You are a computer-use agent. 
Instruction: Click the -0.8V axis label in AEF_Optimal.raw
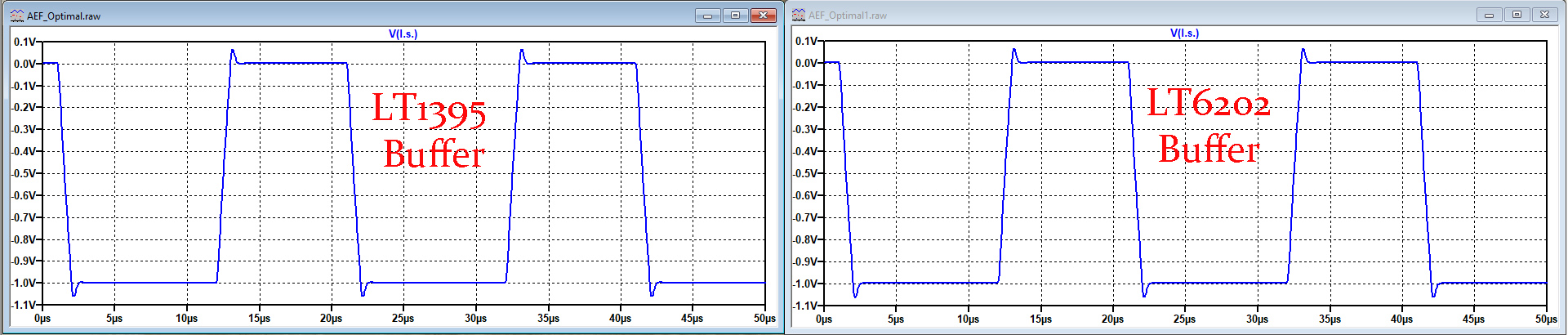tap(22, 239)
